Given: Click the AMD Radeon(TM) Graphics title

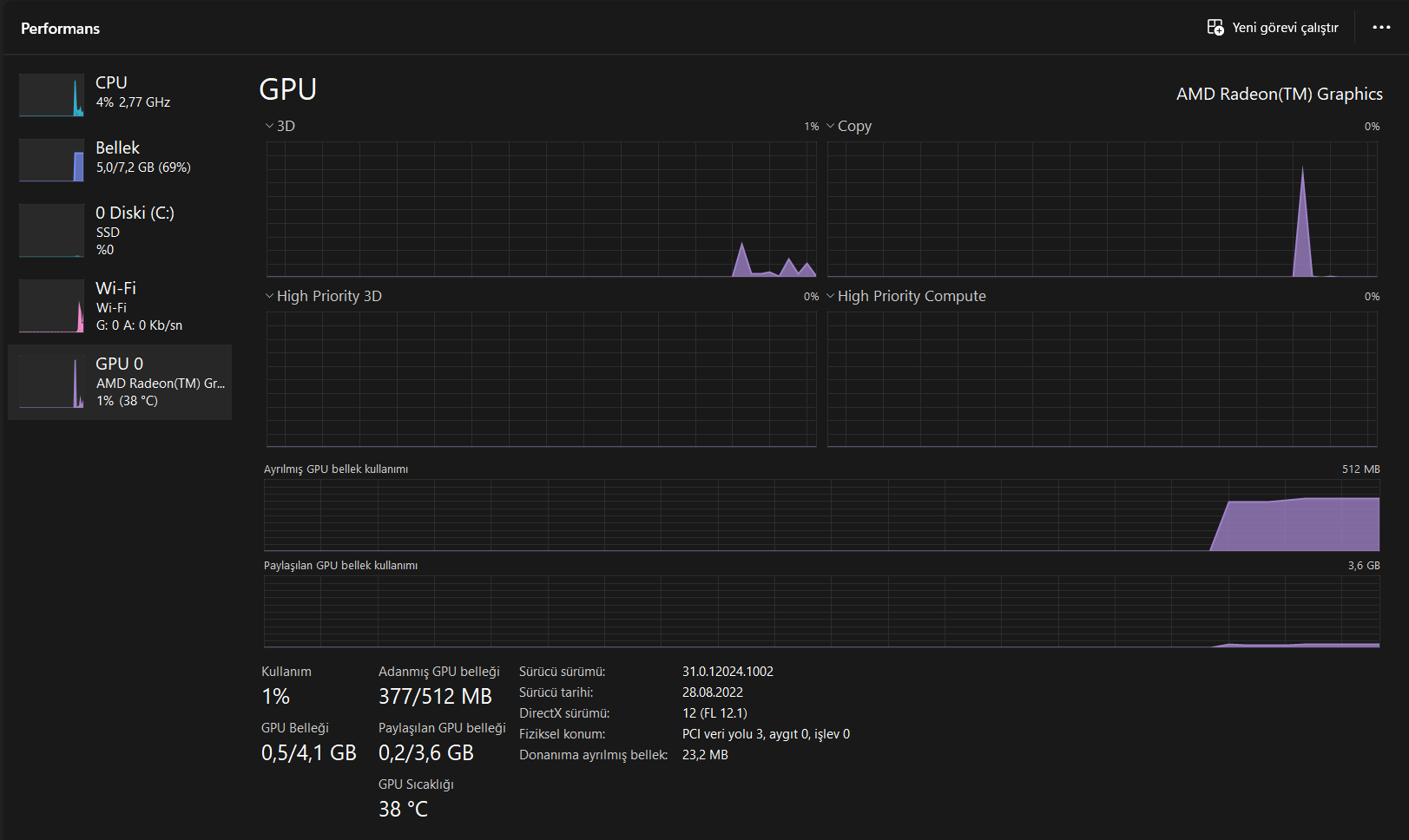Looking at the screenshot, I should tap(1280, 94).
